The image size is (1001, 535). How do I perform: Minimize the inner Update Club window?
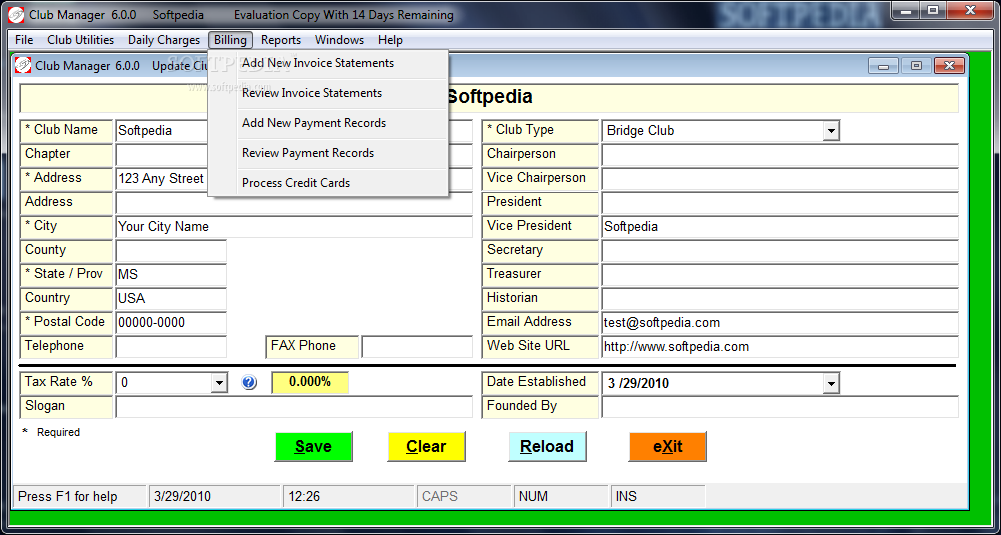pos(884,65)
